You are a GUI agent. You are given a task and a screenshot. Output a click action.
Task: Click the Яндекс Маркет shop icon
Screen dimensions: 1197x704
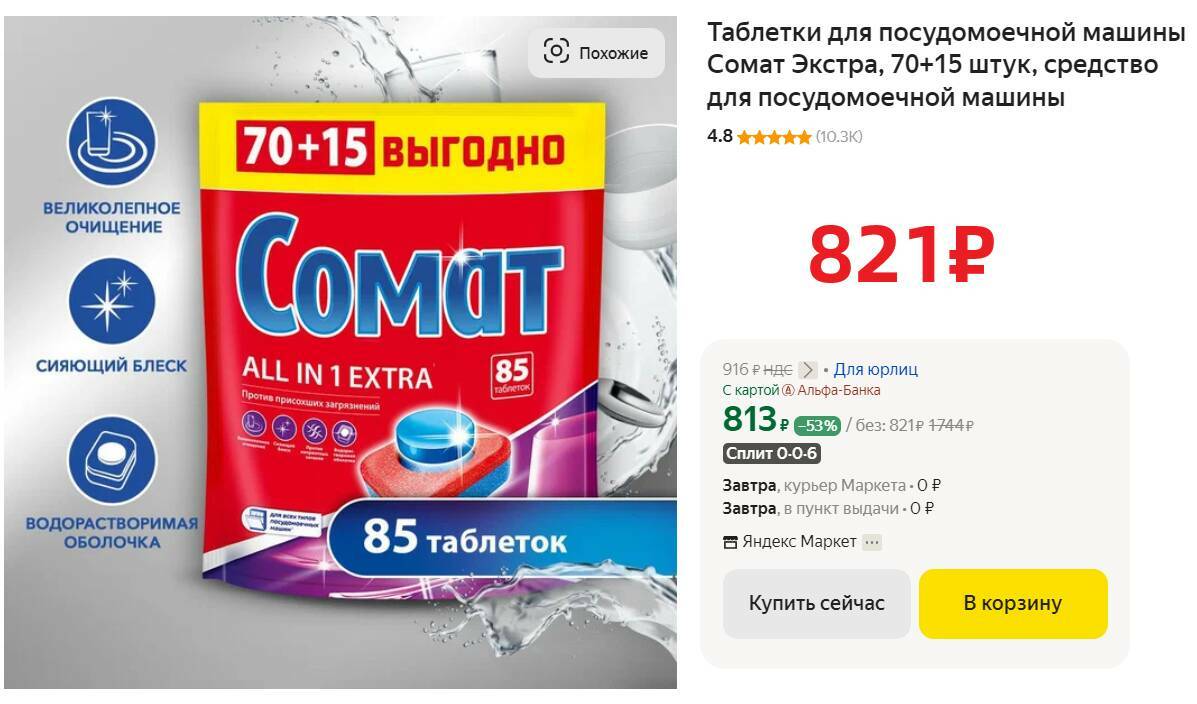pos(731,542)
